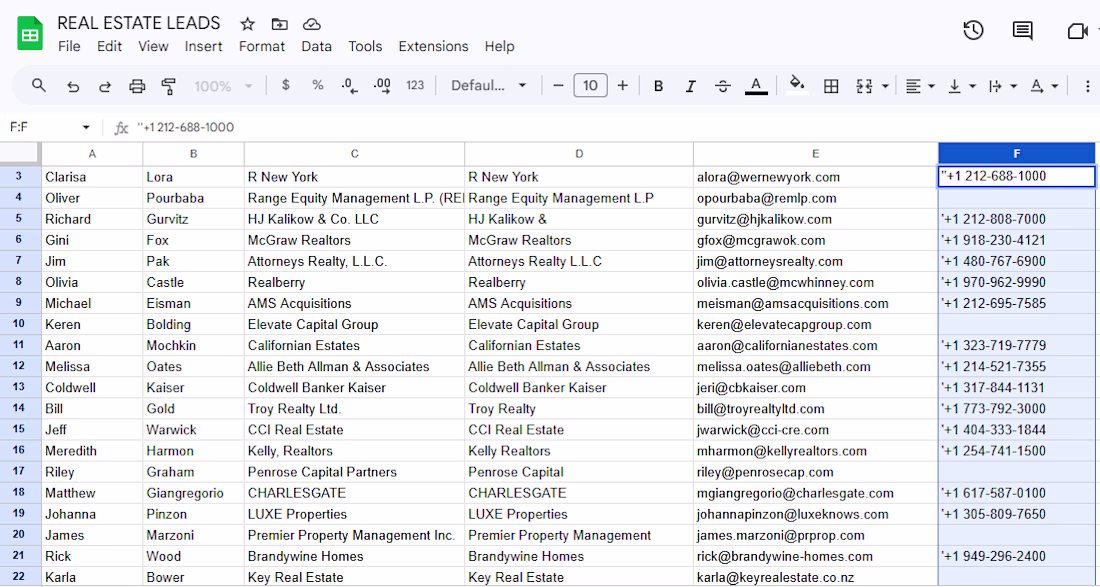Open more number formats 123

tap(415, 86)
